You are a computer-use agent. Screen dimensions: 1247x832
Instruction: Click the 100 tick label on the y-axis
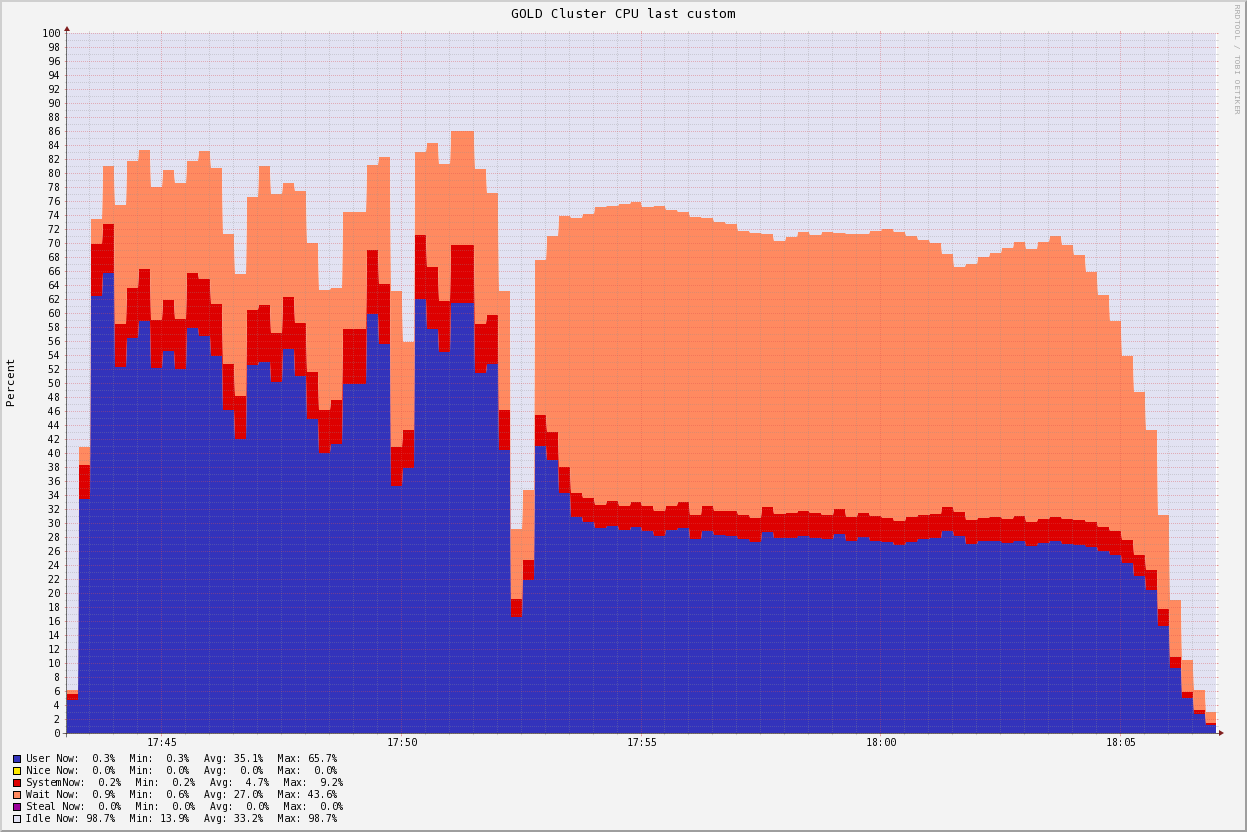coord(51,33)
